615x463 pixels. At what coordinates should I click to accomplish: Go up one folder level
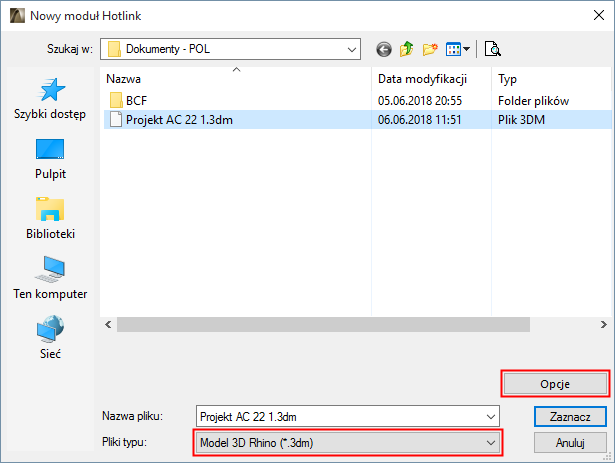pos(407,49)
